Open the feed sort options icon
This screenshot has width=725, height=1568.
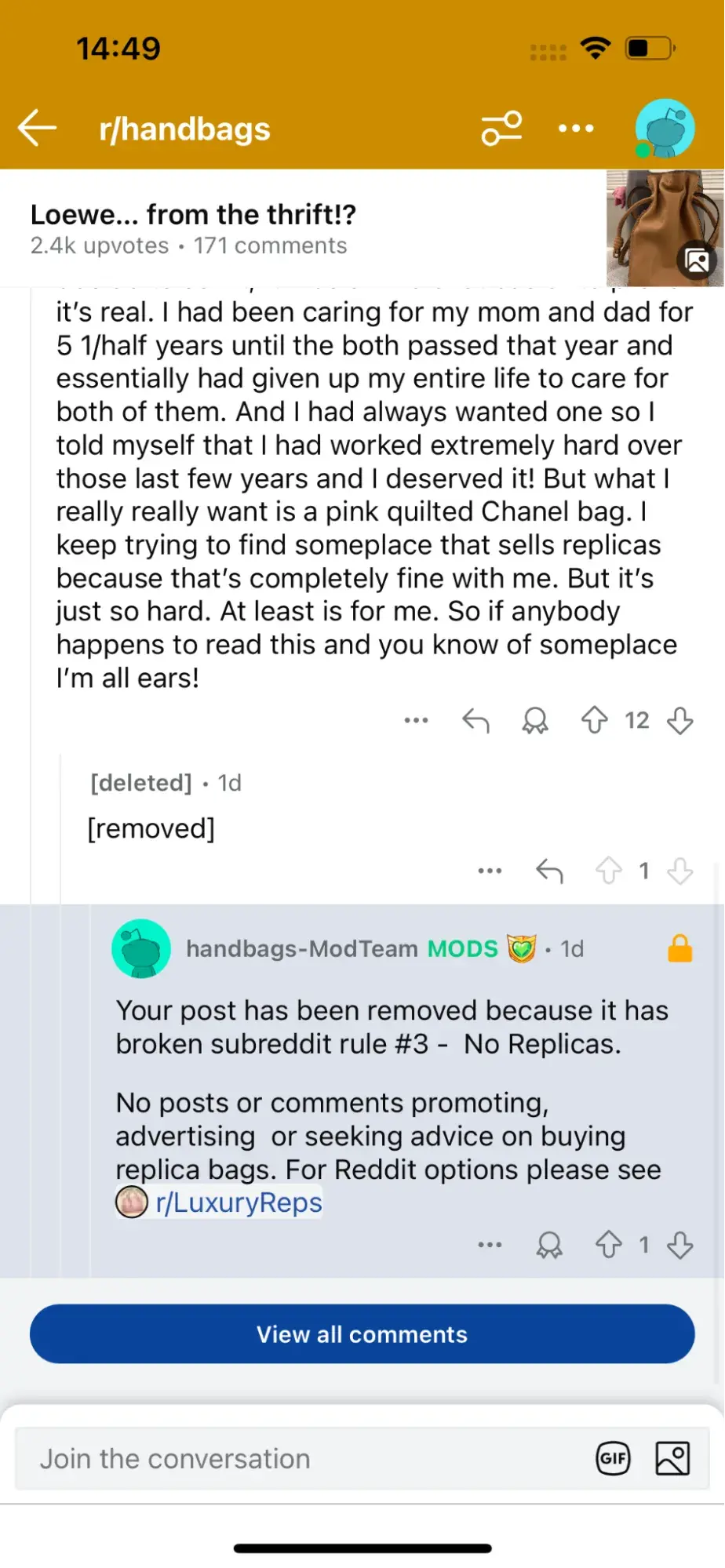click(501, 129)
